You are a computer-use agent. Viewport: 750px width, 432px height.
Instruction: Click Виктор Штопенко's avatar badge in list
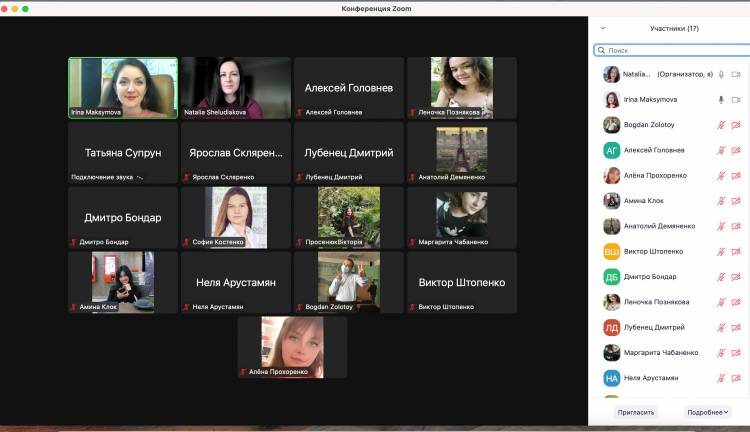611,252
